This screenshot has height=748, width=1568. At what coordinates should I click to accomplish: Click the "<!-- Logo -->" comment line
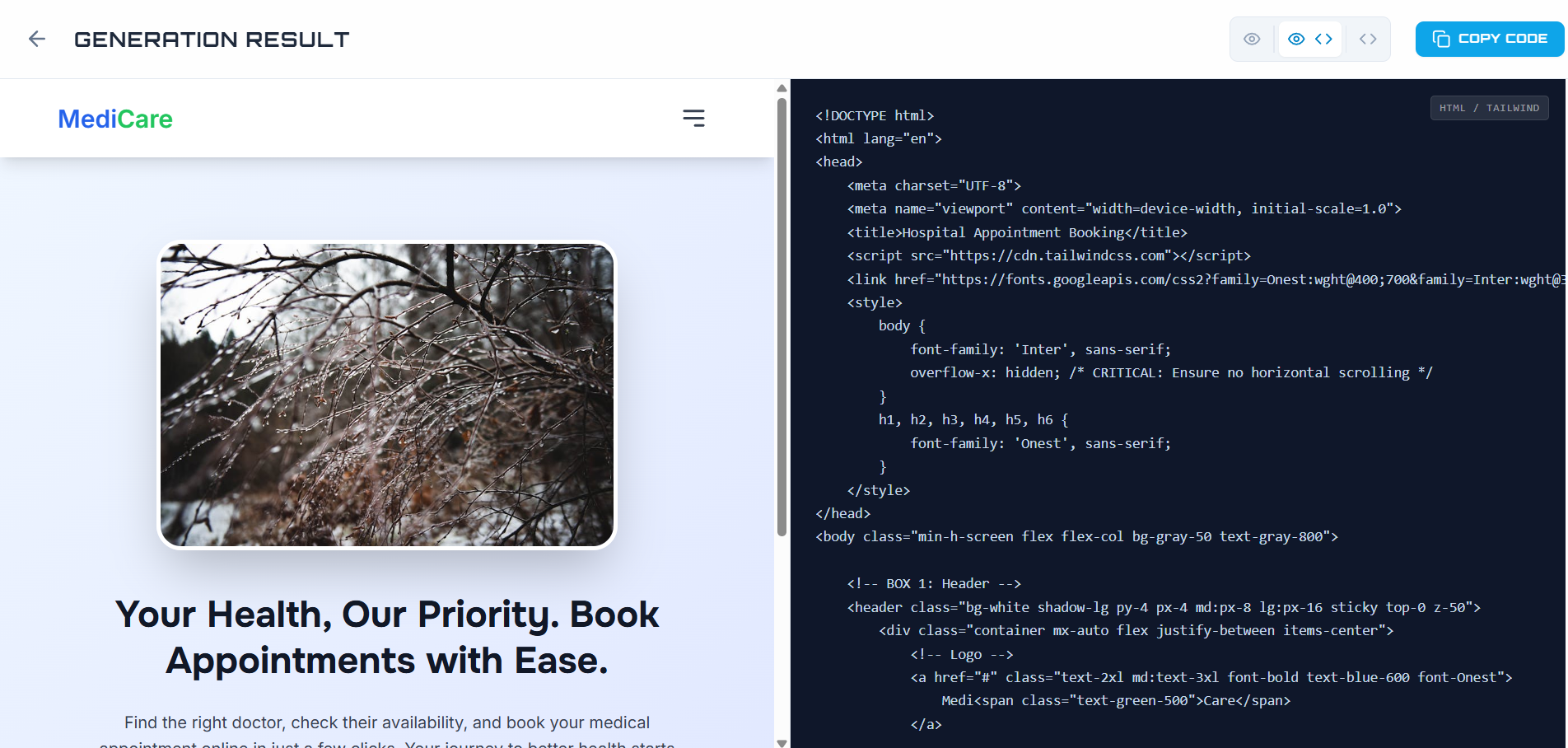(x=962, y=654)
